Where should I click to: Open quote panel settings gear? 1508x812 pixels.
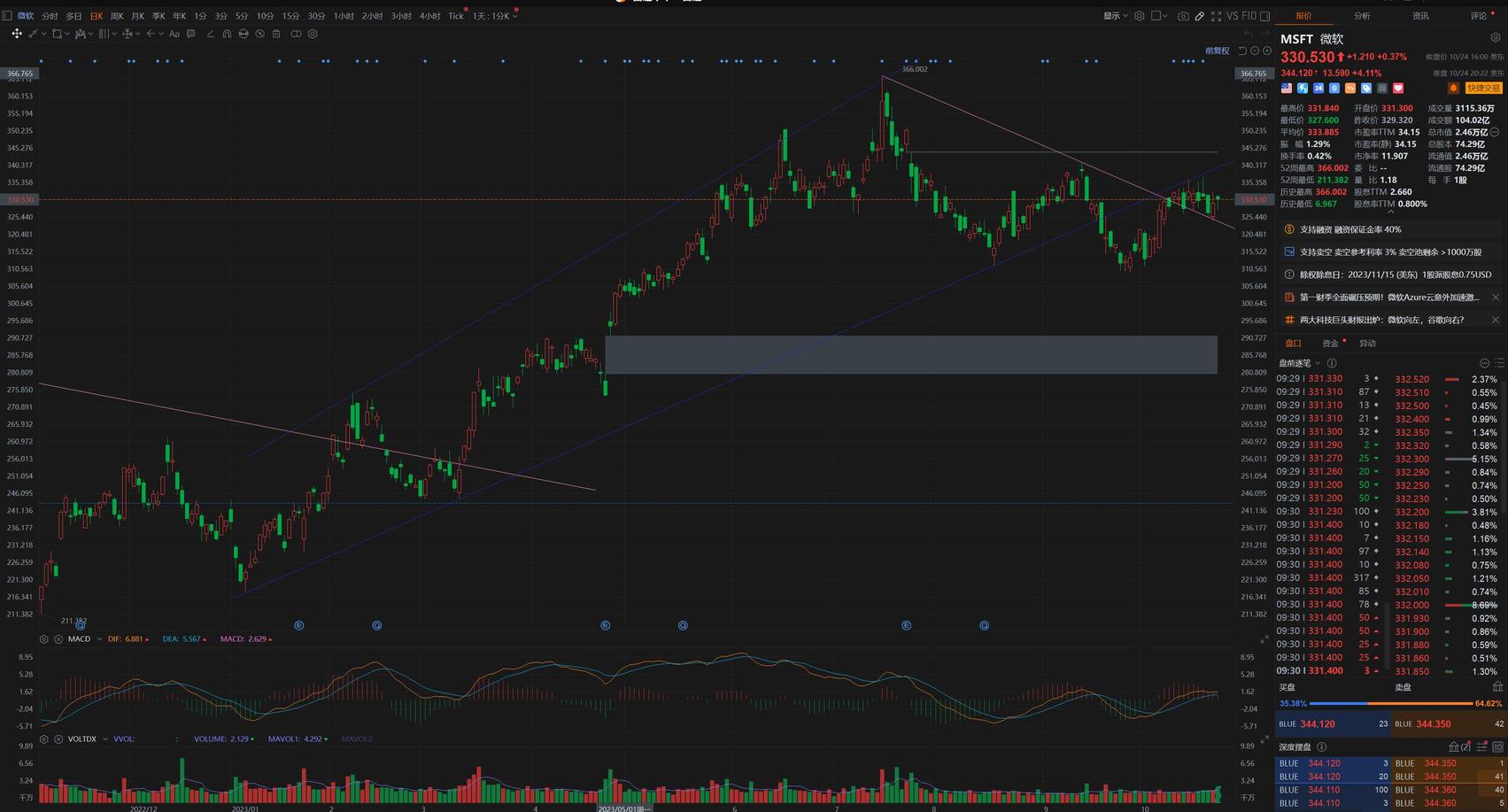[1496, 38]
